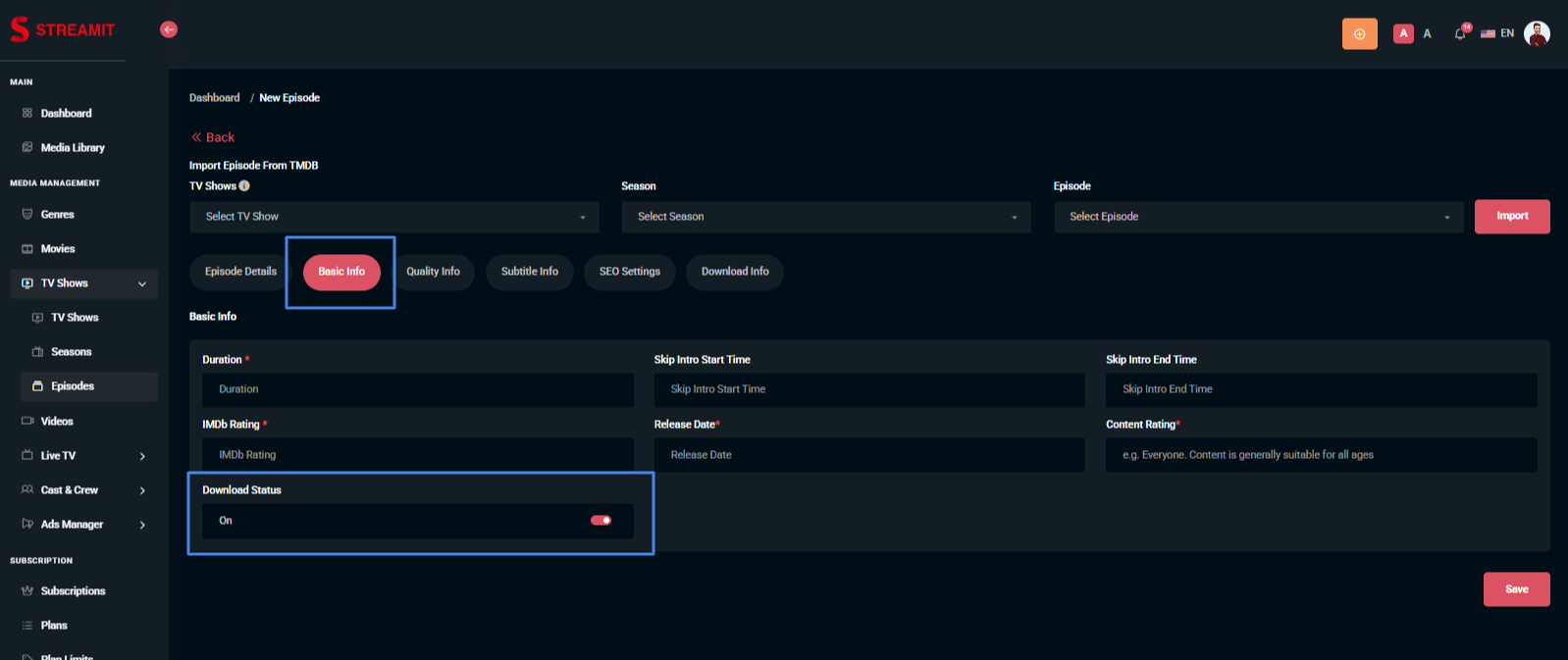Open the Select Season dropdown
This screenshot has height=660, width=1568.
pyautogui.click(x=825, y=217)
